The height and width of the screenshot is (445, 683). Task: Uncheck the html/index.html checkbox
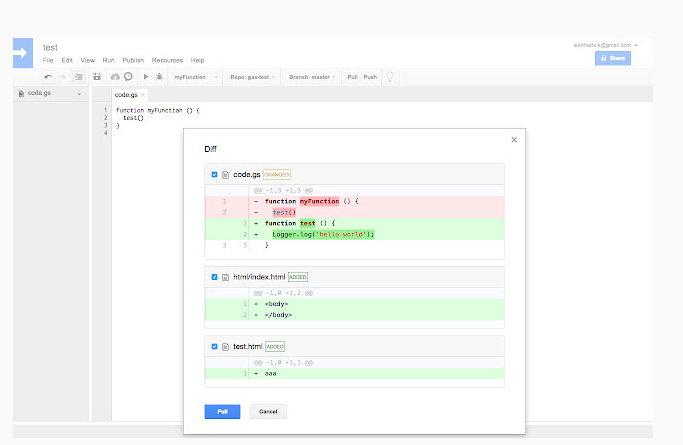pyautogui.click(x=214, y=277)
